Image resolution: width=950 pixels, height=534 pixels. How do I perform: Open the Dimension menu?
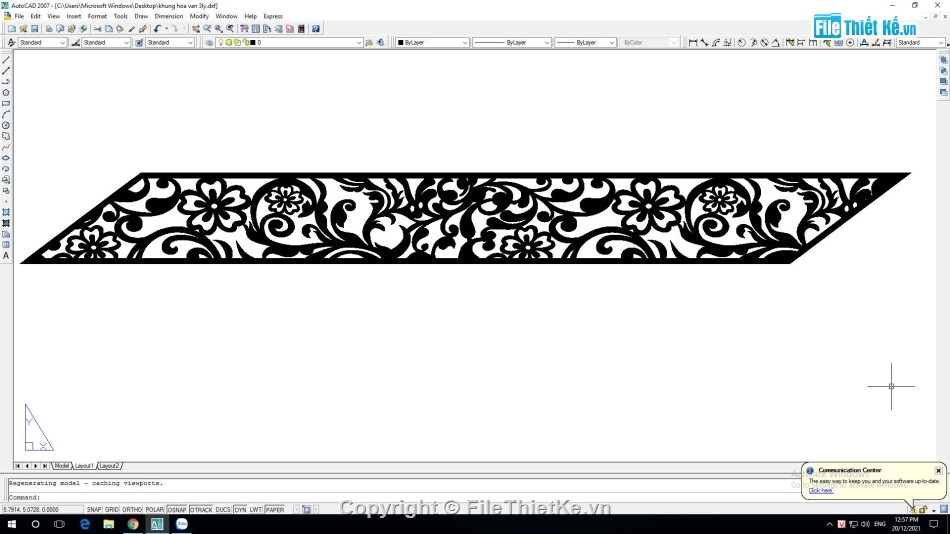point(169,16)
